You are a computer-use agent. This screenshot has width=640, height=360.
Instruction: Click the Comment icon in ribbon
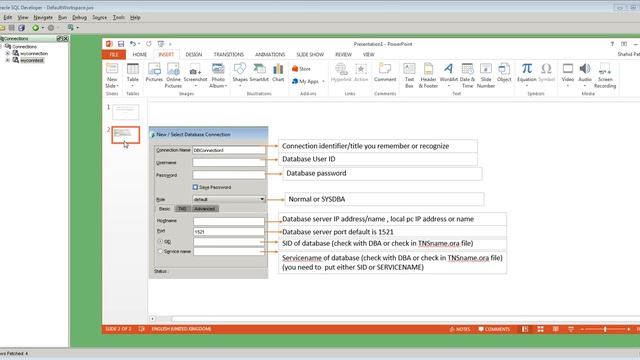(385, 69)
